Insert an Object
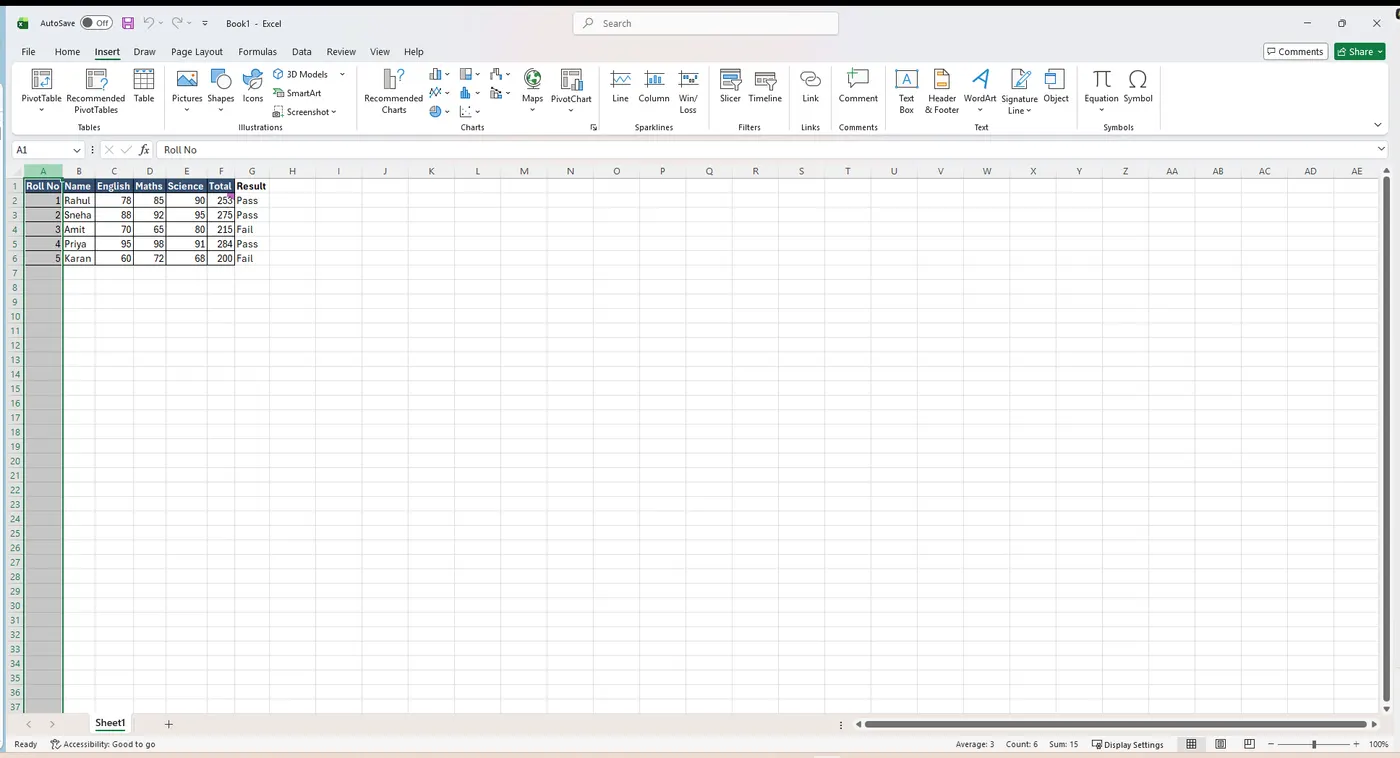Image resolution: width=1400 pixels, height=758 pixels. coord(1056,86)
